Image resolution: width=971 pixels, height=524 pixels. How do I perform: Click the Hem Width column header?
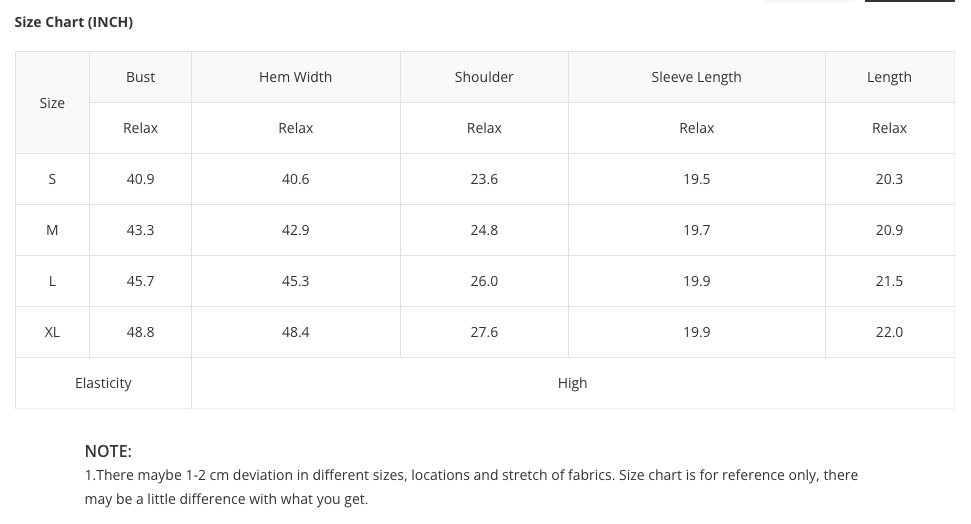tap(295, 77)
